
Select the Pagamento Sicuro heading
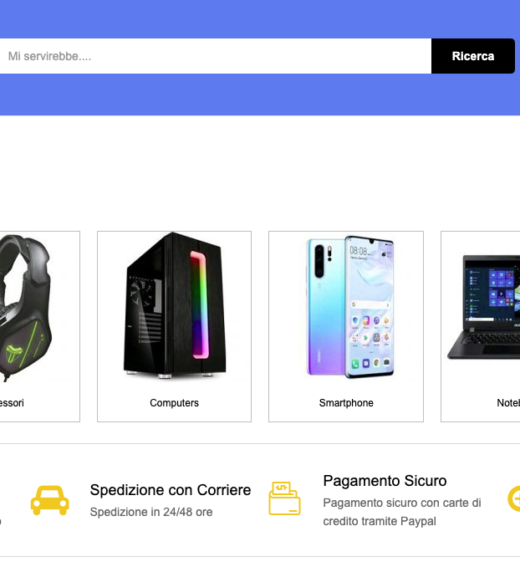tap(385, 481)
